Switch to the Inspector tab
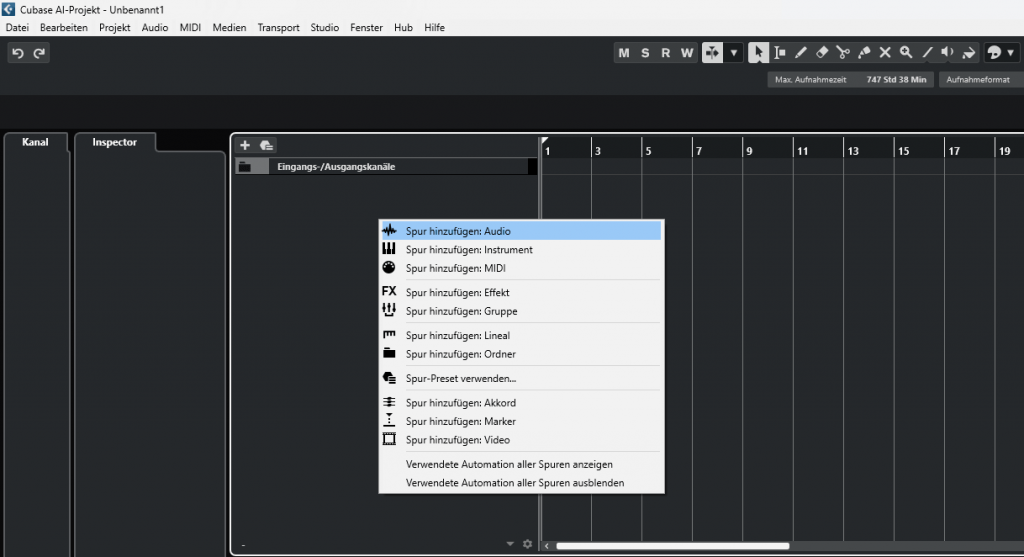1024x557 pixels. pos(114,142)
